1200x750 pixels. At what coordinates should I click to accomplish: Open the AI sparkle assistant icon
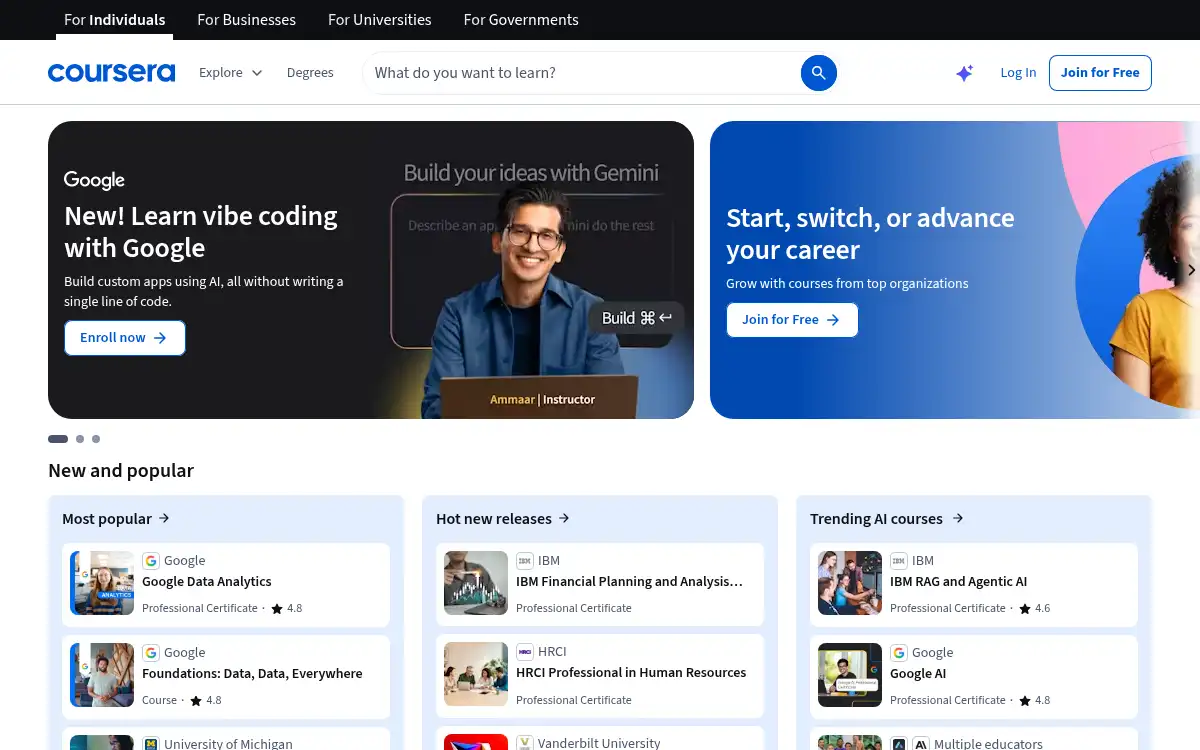[x=964, y=73]
